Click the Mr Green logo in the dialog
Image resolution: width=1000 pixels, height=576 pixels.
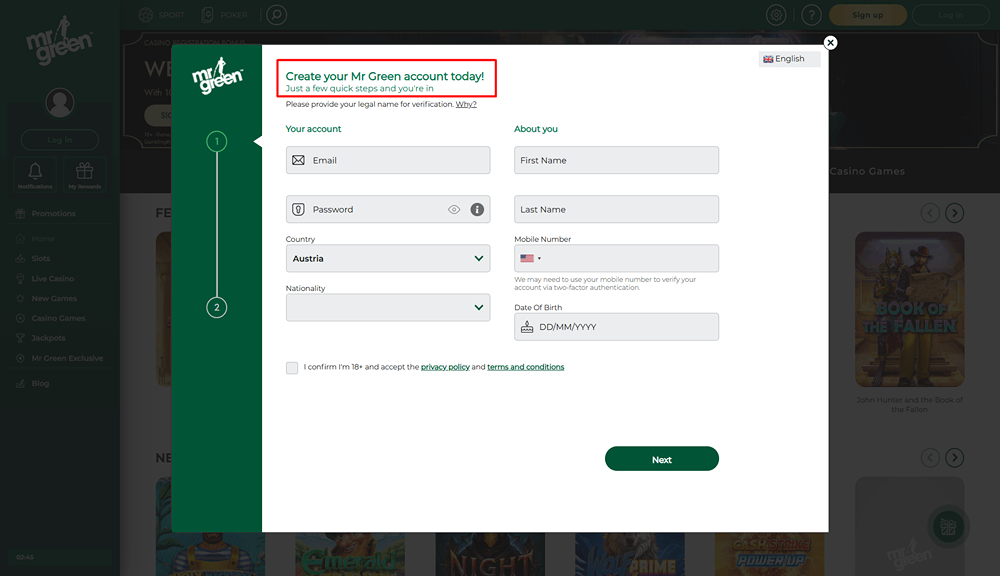(217, 76)
